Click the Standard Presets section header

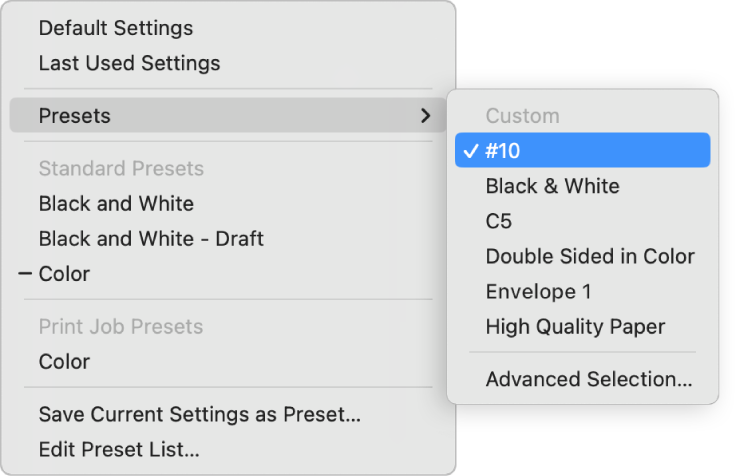121,169
